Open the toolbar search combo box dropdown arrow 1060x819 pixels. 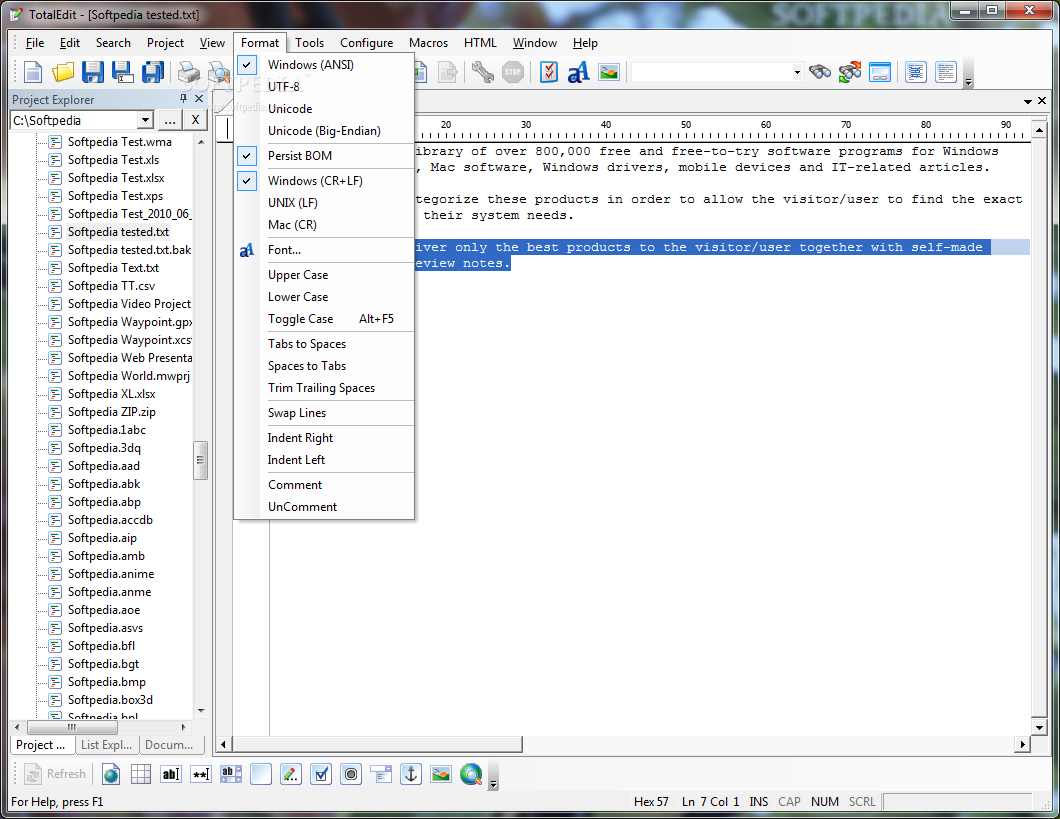[797, 72]
